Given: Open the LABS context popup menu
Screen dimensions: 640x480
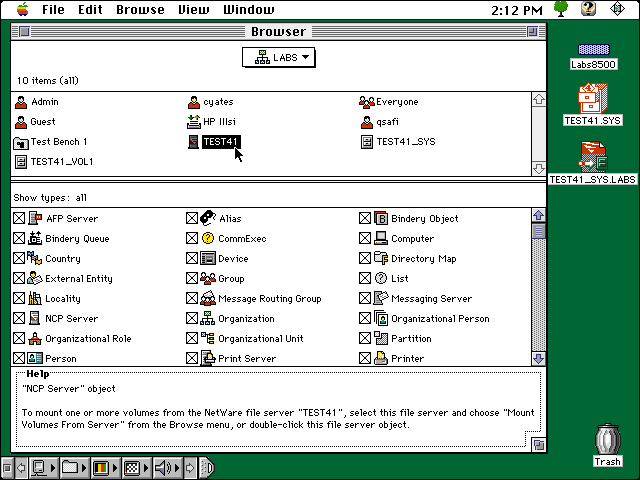Looking at the screenshot, I should [x=278, y=58].
